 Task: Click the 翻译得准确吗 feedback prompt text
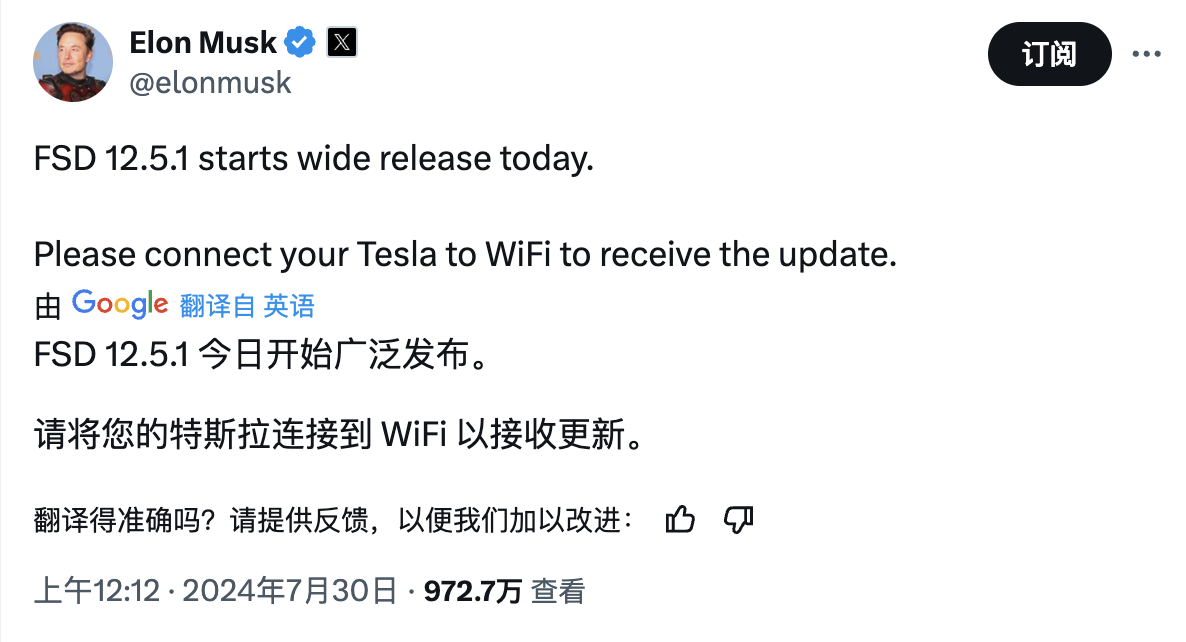coord(333,520)
